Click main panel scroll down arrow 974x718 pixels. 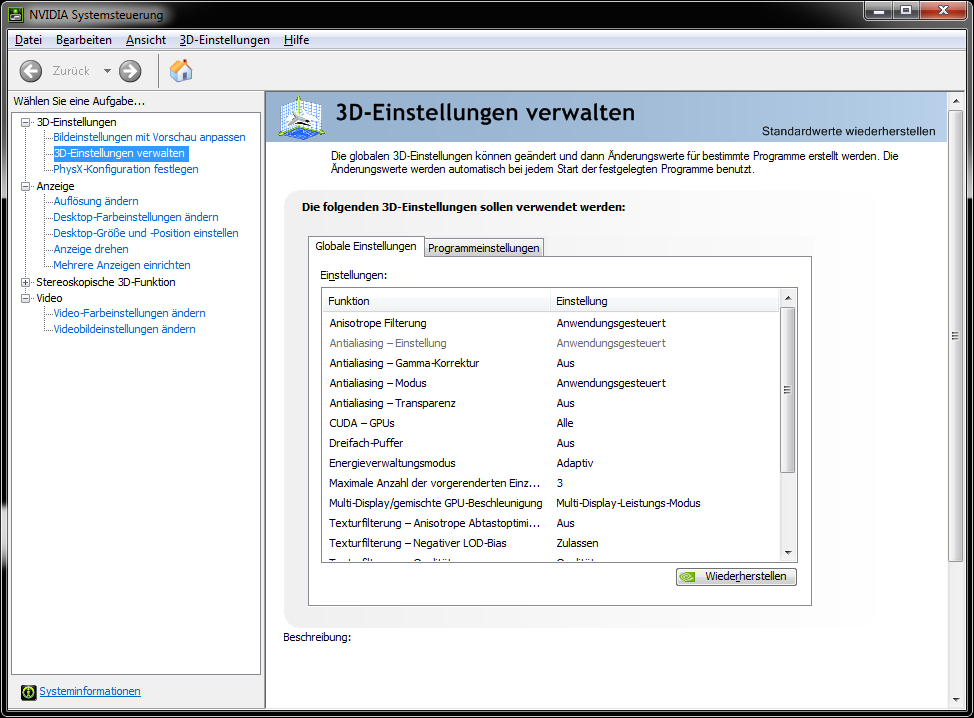(x=956, y=699)
